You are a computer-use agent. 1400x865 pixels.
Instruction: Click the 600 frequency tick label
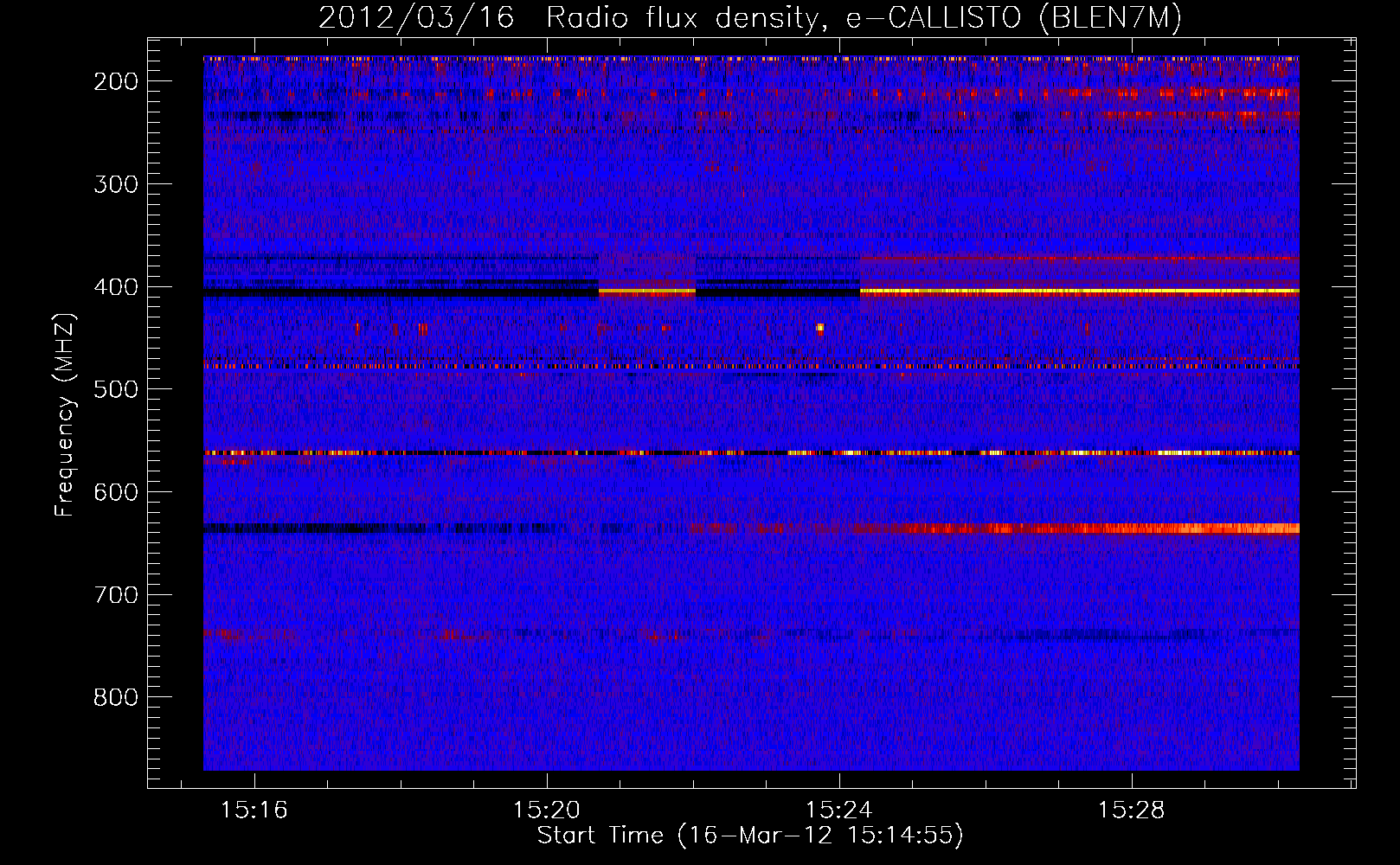click(116, 492)
